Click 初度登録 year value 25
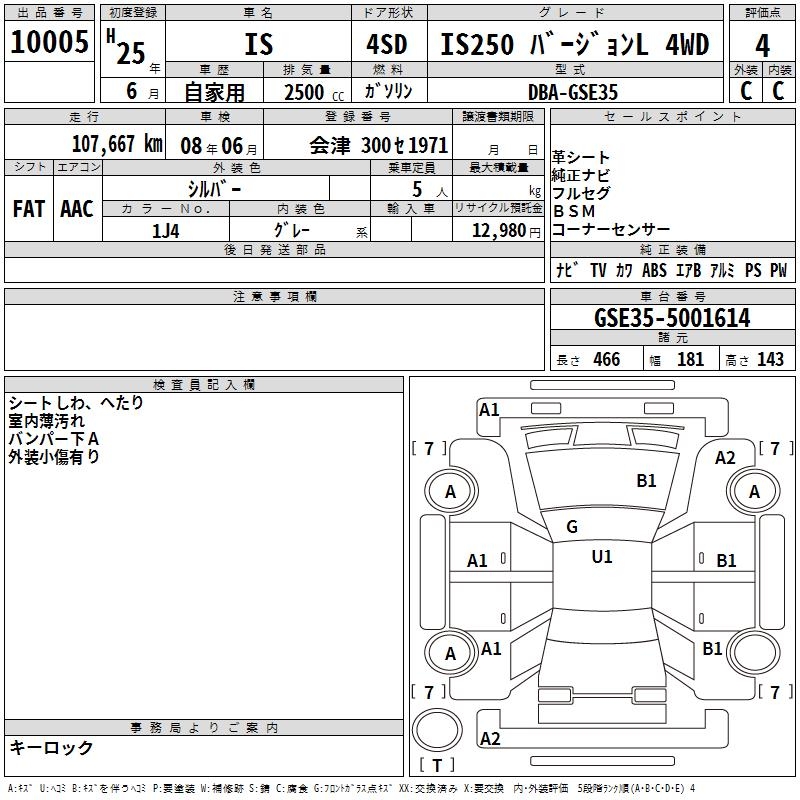 tap(131, 54)
